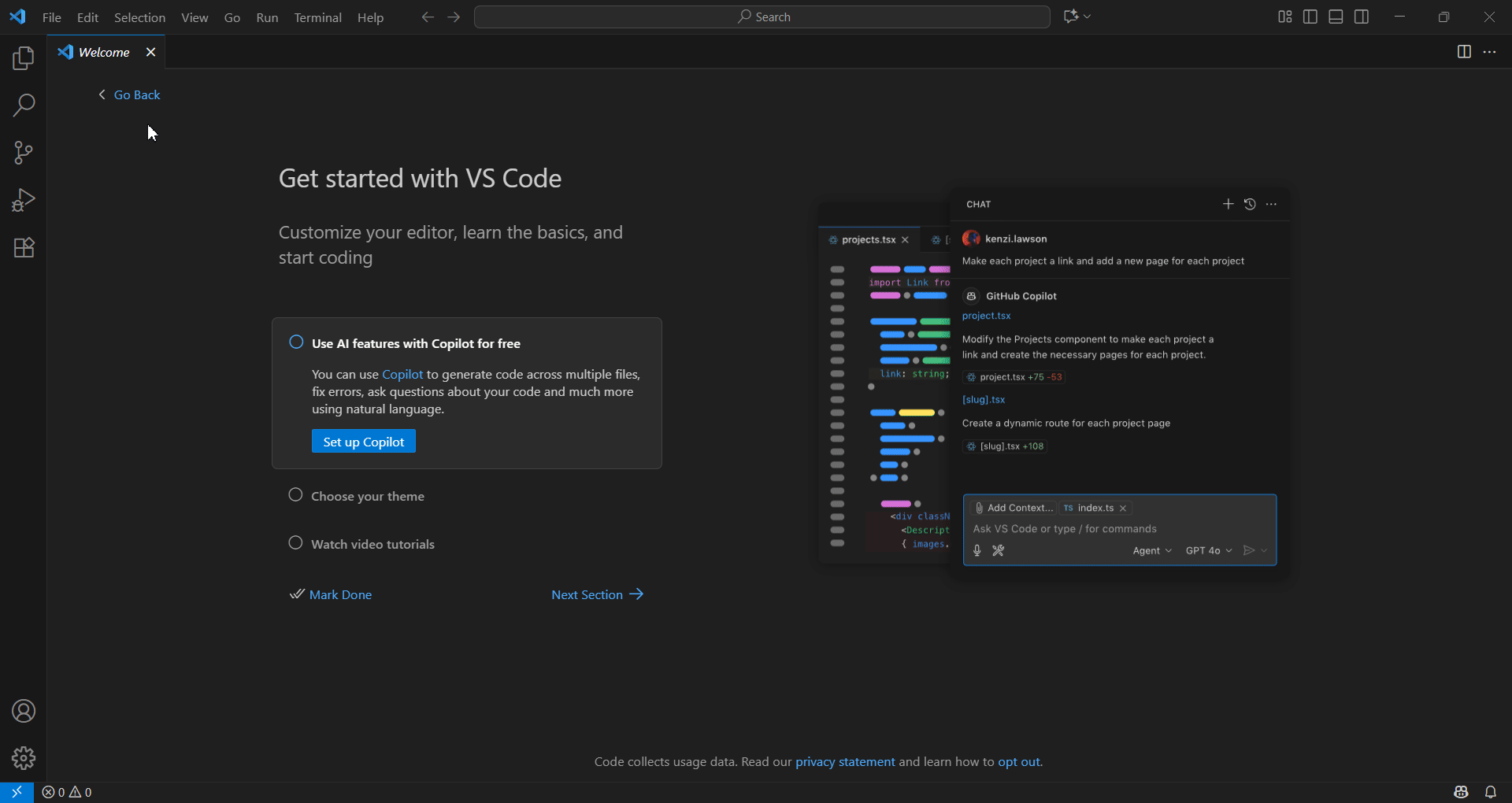Open the Copilot chat icon in title bar
The height and width of the screenshot is (803, 1512).
tap(1071, 17)
